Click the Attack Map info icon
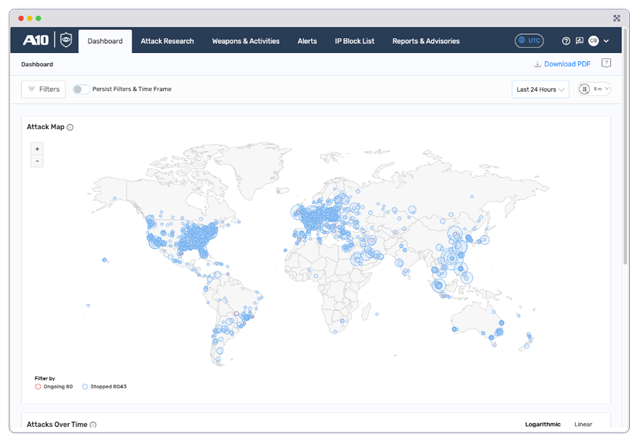640x444 pixels. (70, 128)
